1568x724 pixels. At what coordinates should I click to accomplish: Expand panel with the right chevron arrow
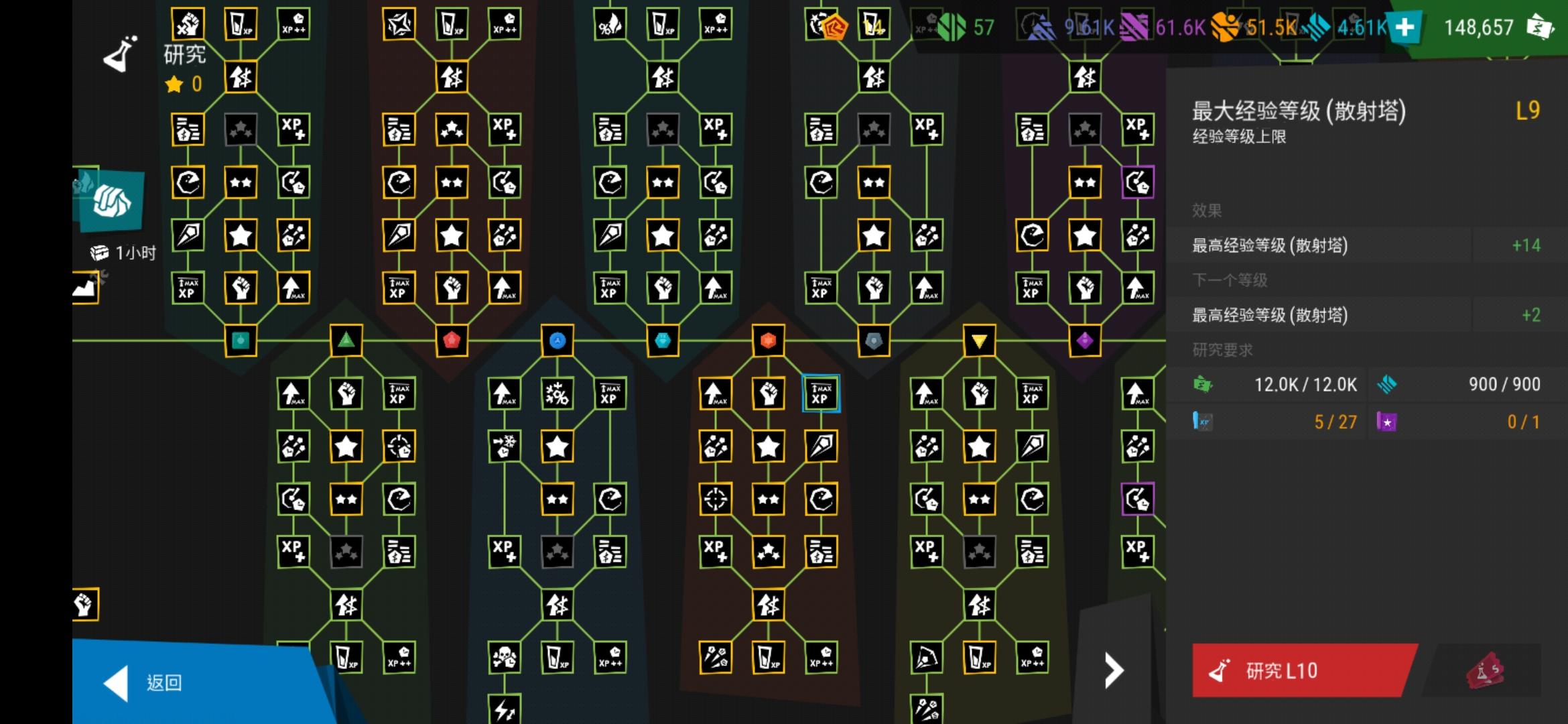(x=1113, y=670)
